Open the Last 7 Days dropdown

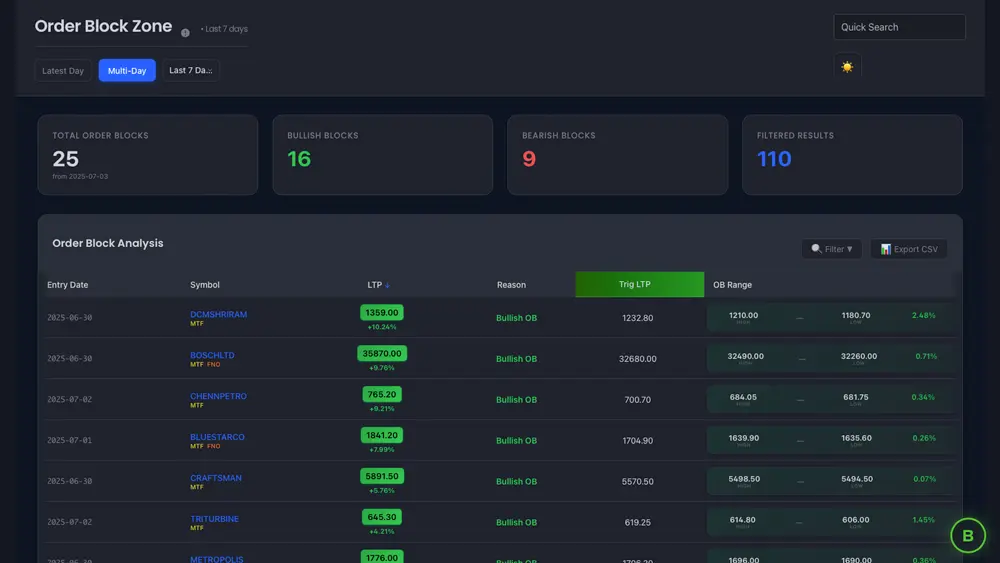tap(191, 70)
